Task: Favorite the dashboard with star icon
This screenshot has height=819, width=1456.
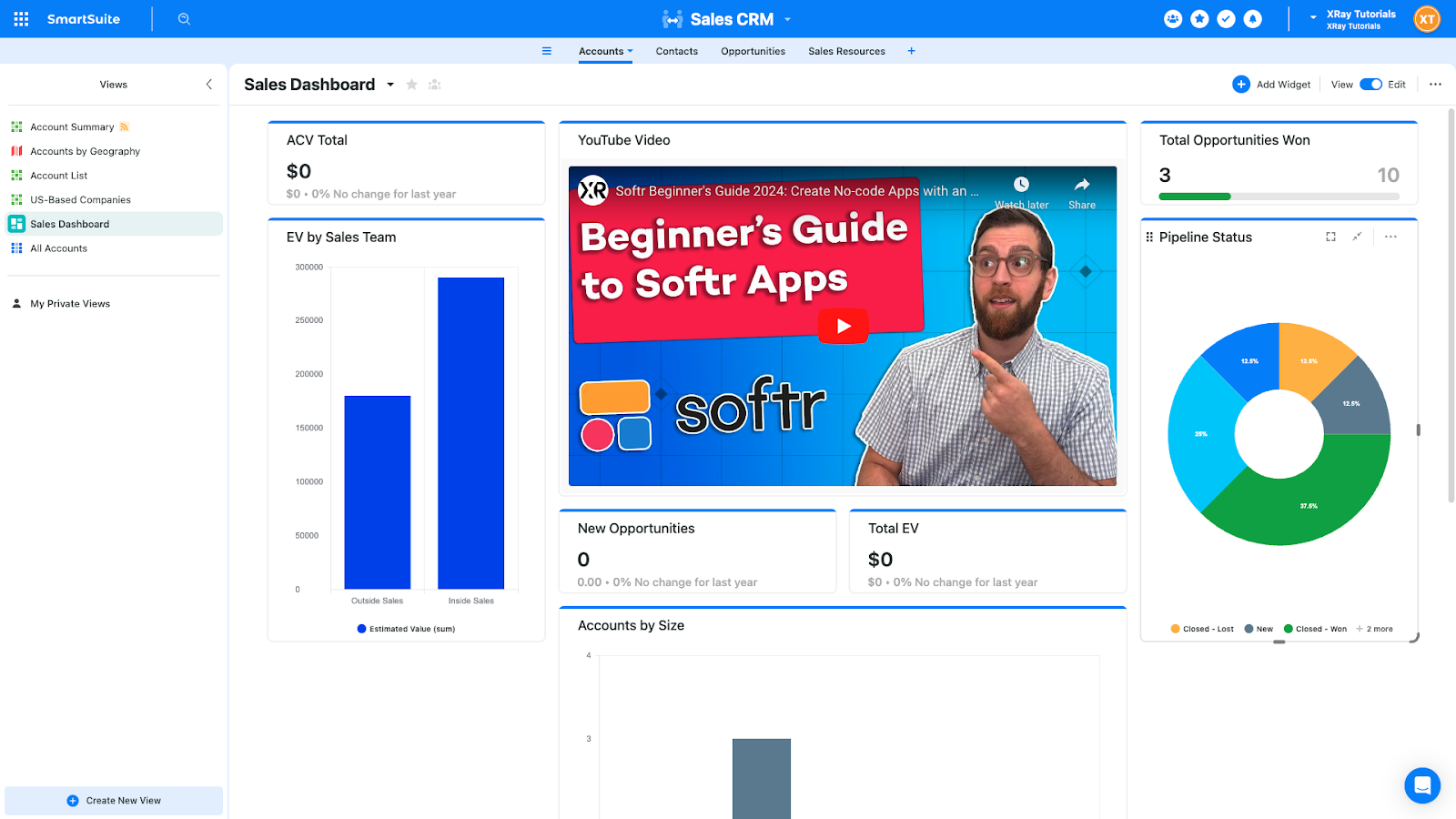Action: pyautogui.click(x=411, y=85)
